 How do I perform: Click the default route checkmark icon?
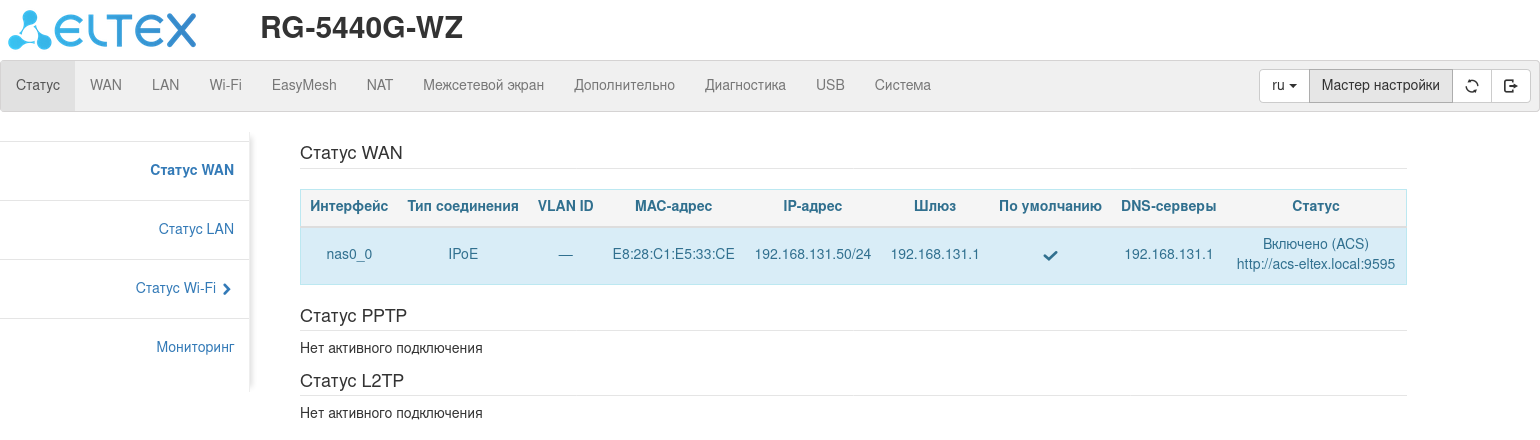click(1050, 256)
